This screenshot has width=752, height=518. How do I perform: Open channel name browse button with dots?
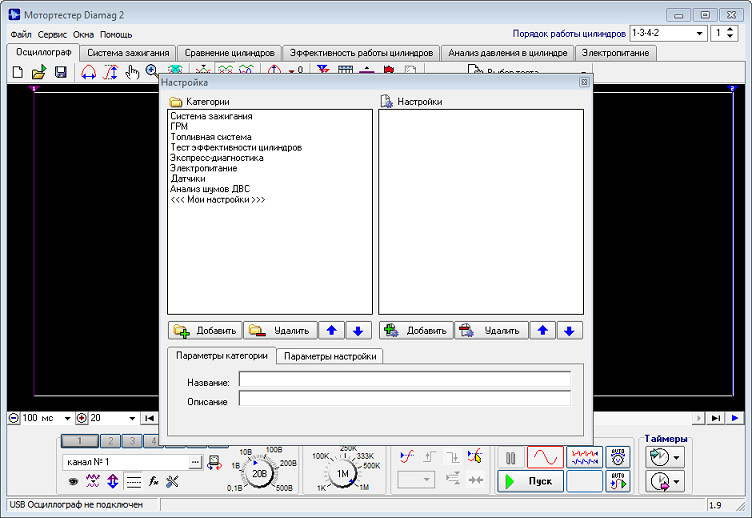coord(195,462)
